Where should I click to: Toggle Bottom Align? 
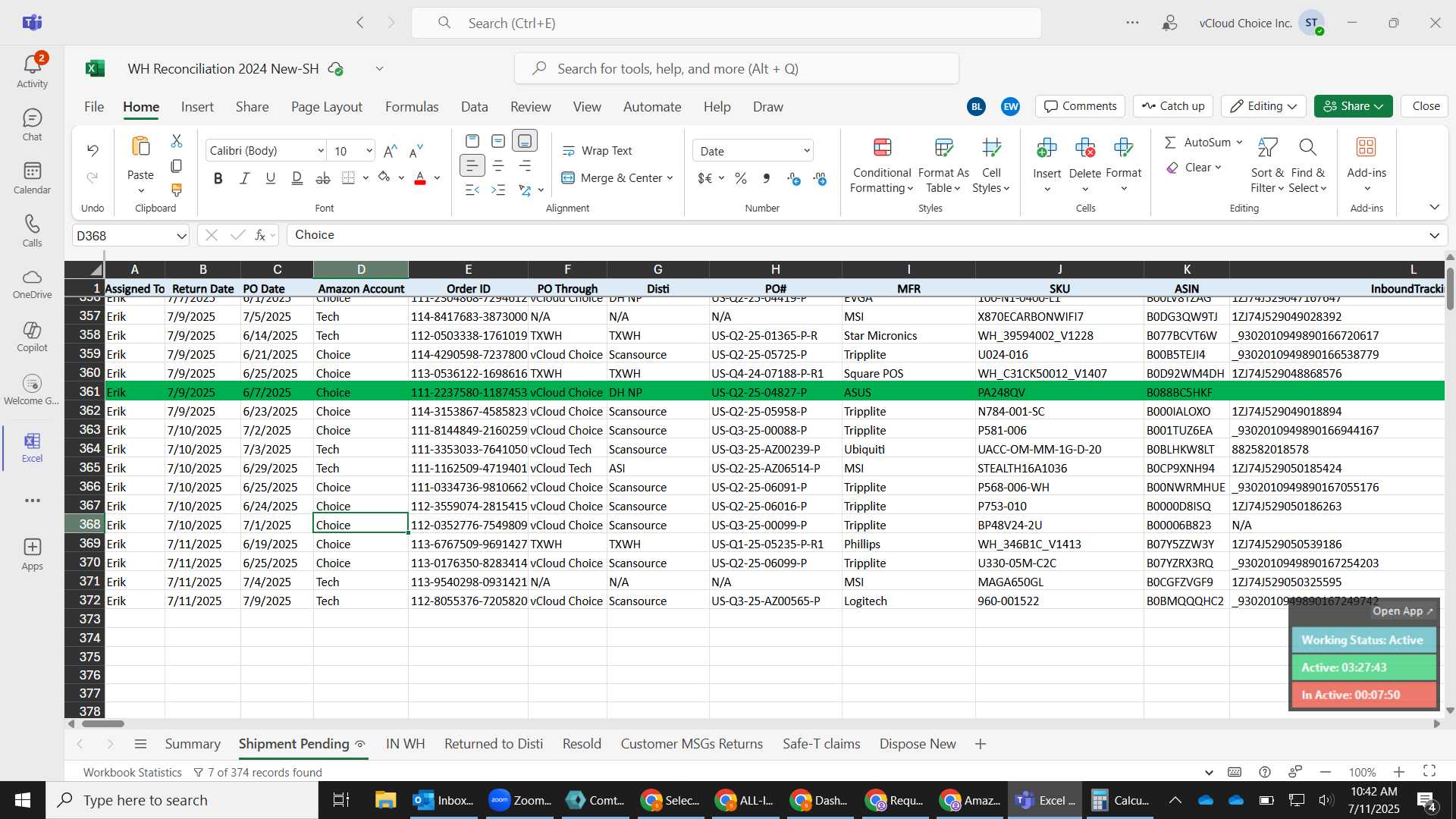tap(525, 141)
